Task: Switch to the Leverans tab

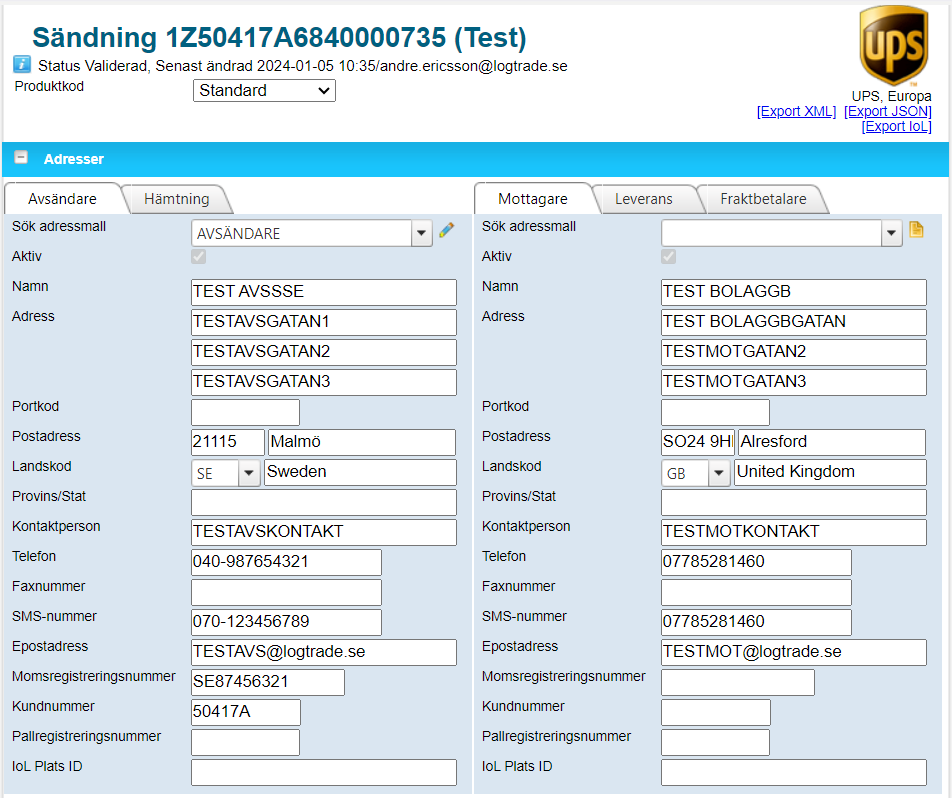Action: [643, 199]
